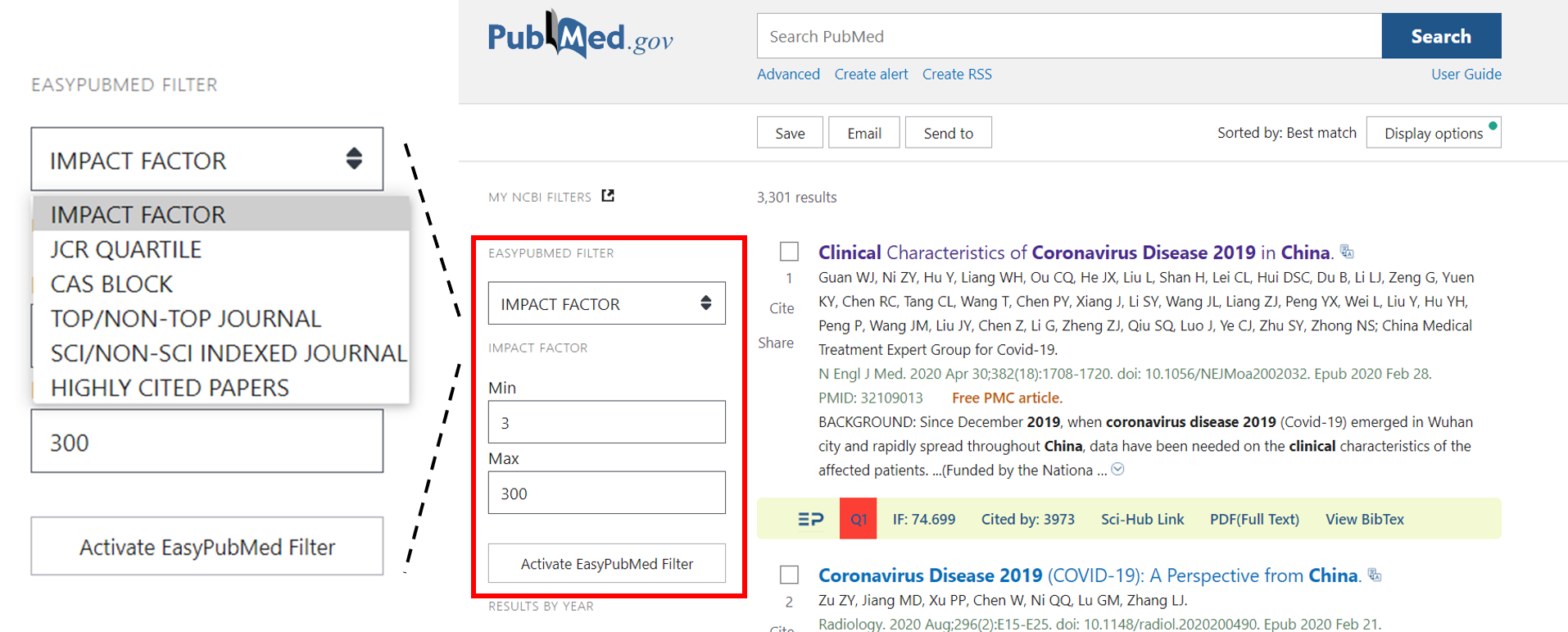
Task: Open Display options
Action: coord(1434,133)
